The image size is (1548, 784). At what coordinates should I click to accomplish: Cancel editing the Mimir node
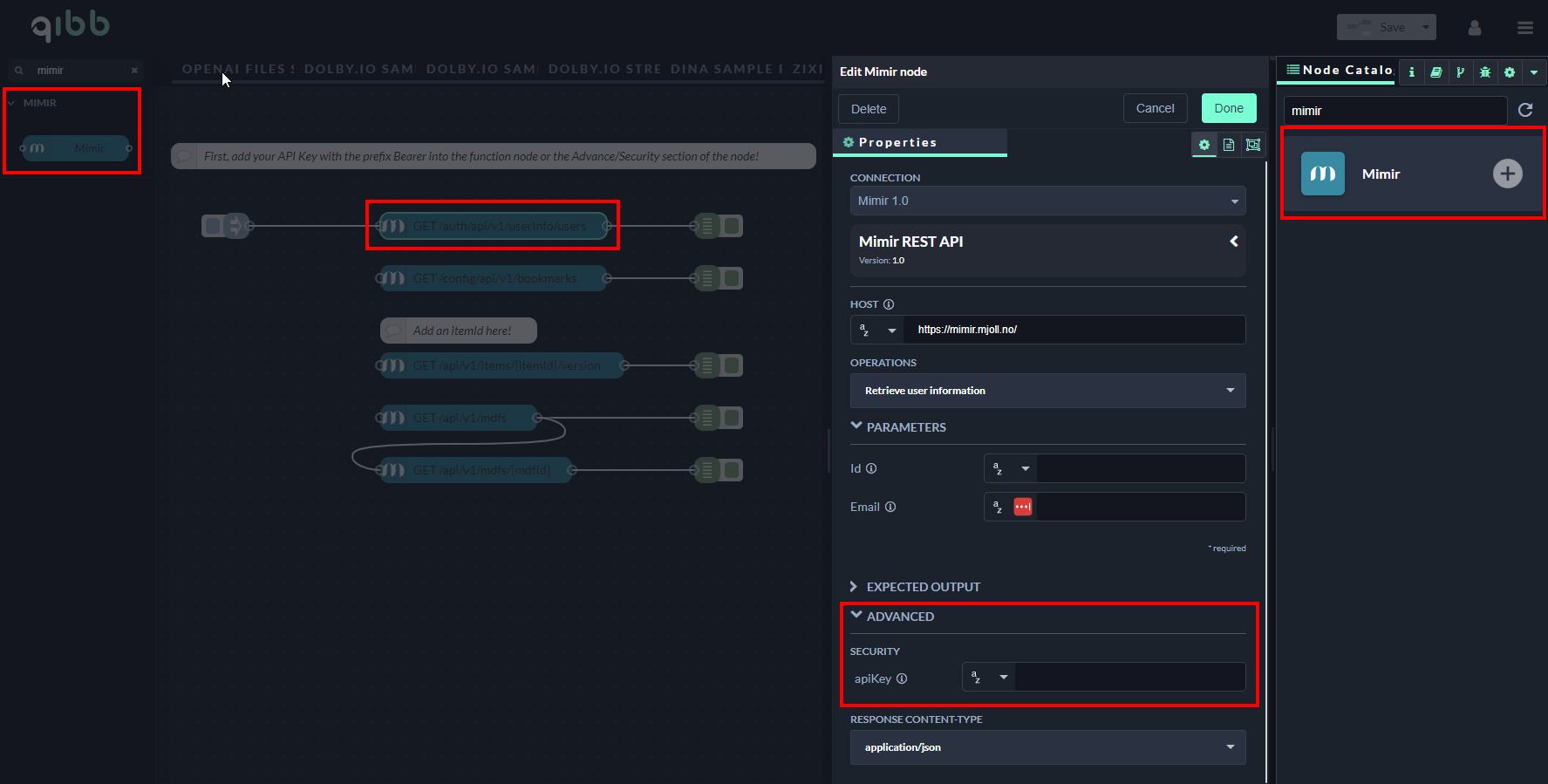click(x=1155, y=108)
